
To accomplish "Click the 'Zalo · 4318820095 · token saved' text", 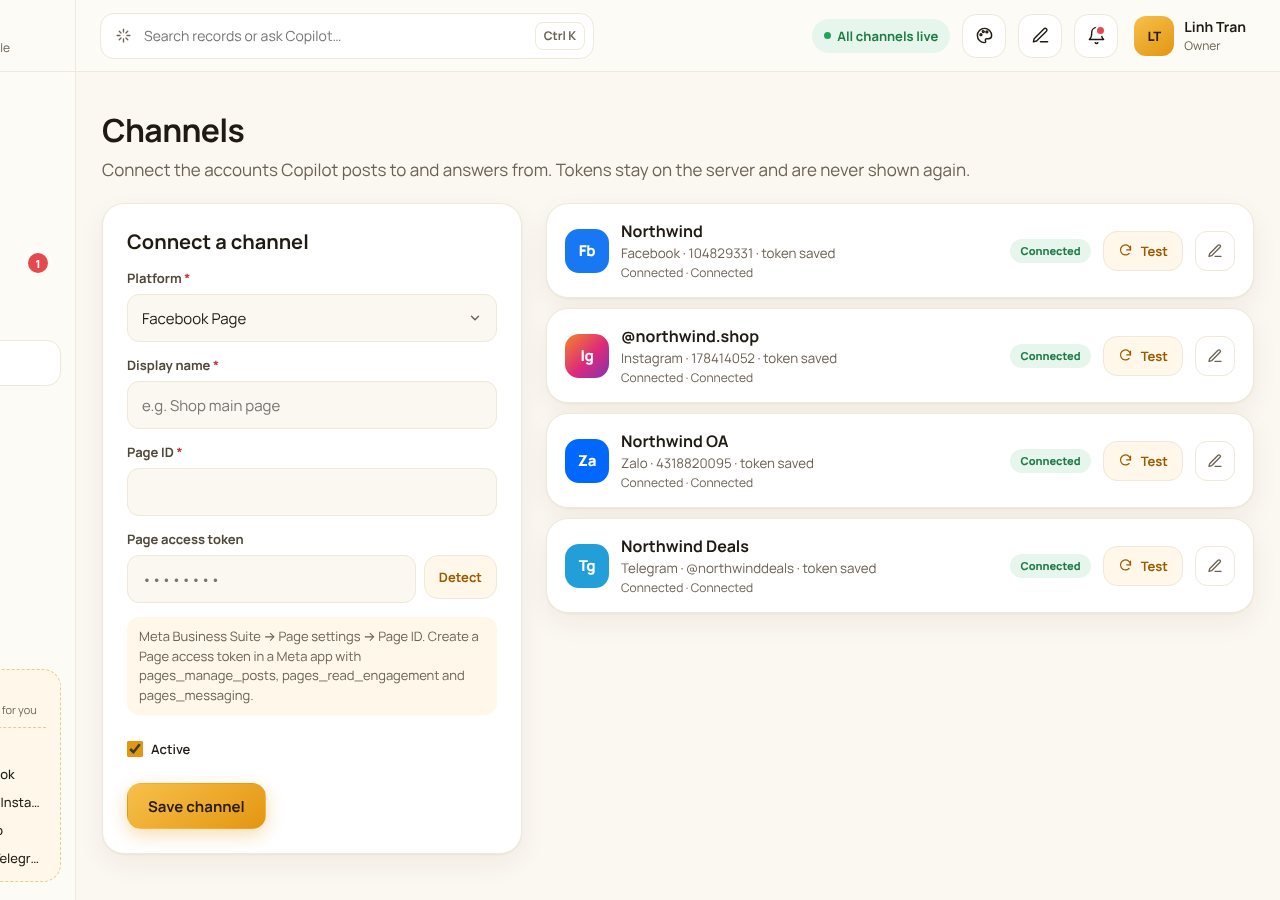I will pyautogui.click(x=717, y=463).
